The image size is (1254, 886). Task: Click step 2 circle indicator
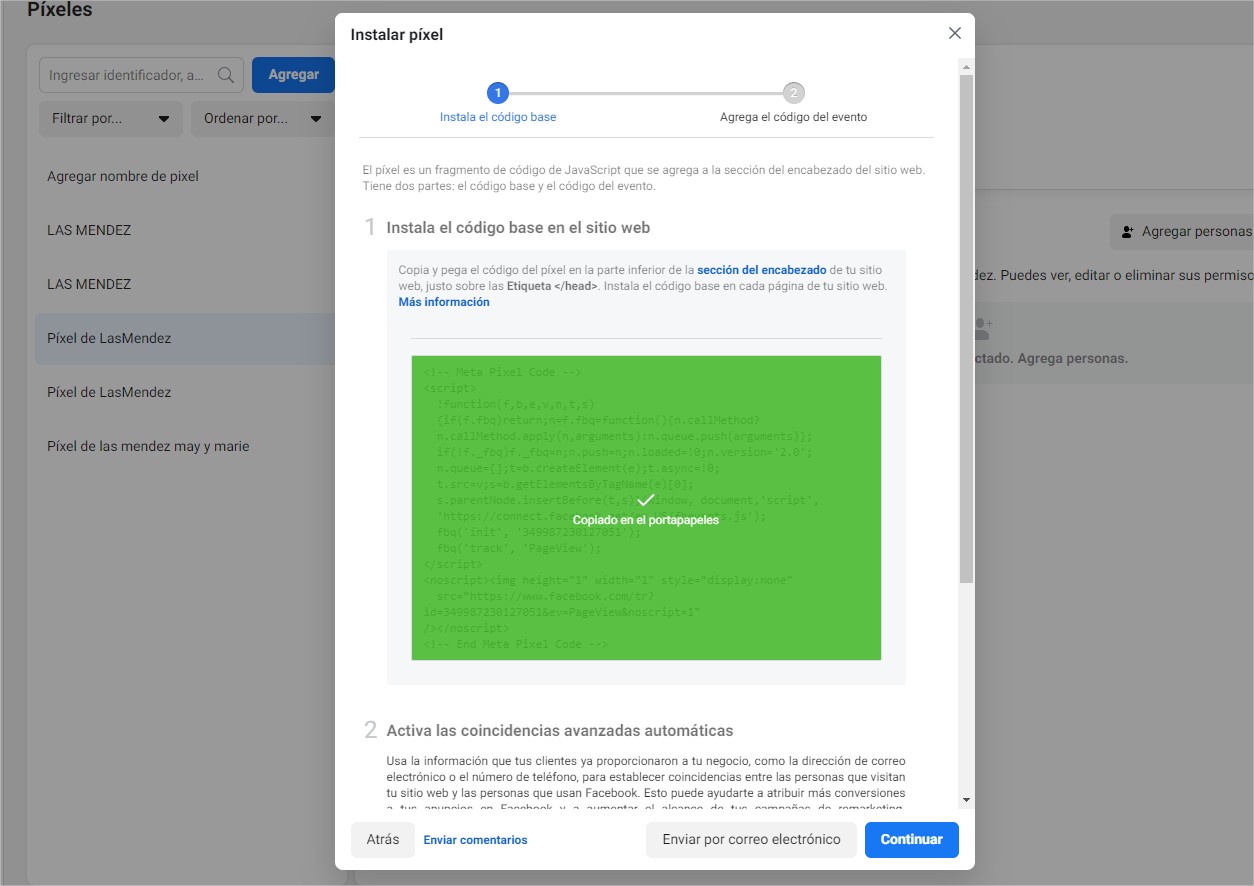coord(794,93)
